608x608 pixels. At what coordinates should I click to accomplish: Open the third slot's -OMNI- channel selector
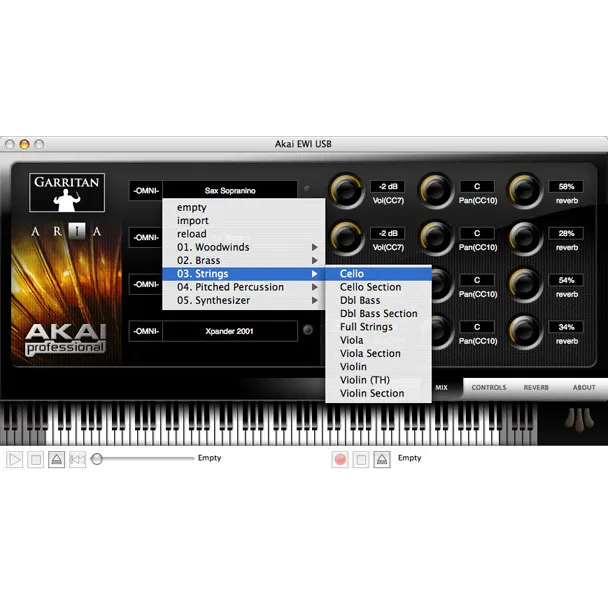[146, 284]
